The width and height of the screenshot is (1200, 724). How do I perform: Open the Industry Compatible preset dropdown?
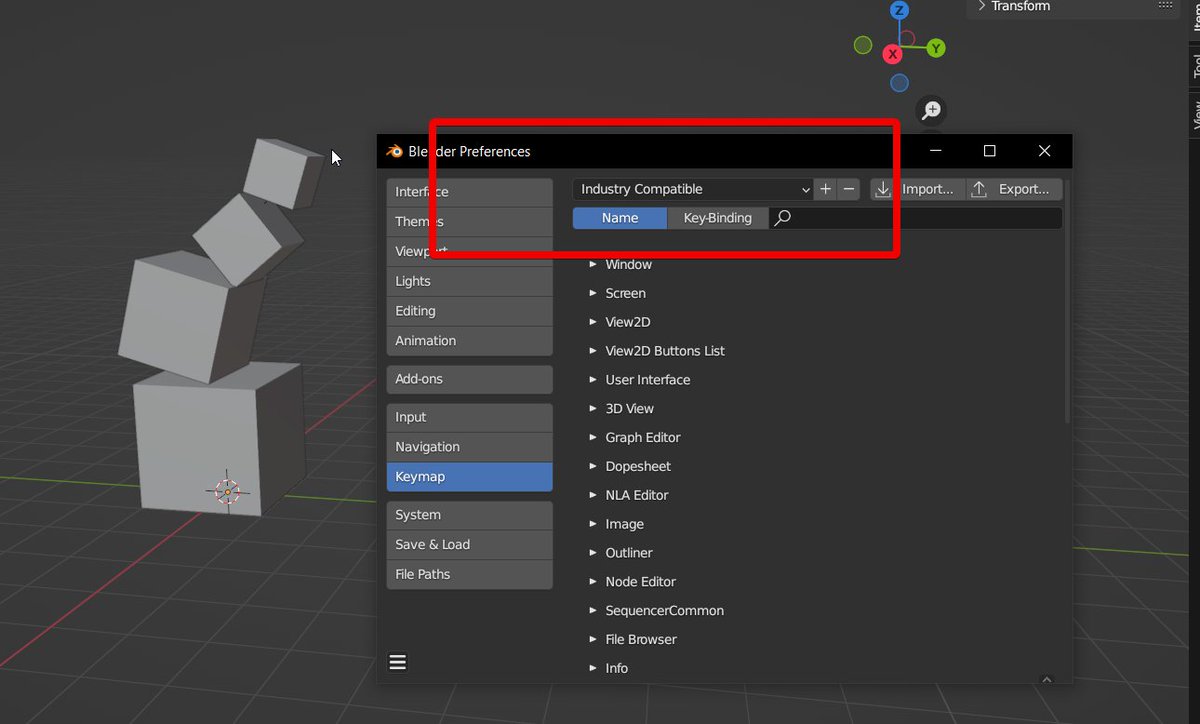tap(693, 189)
